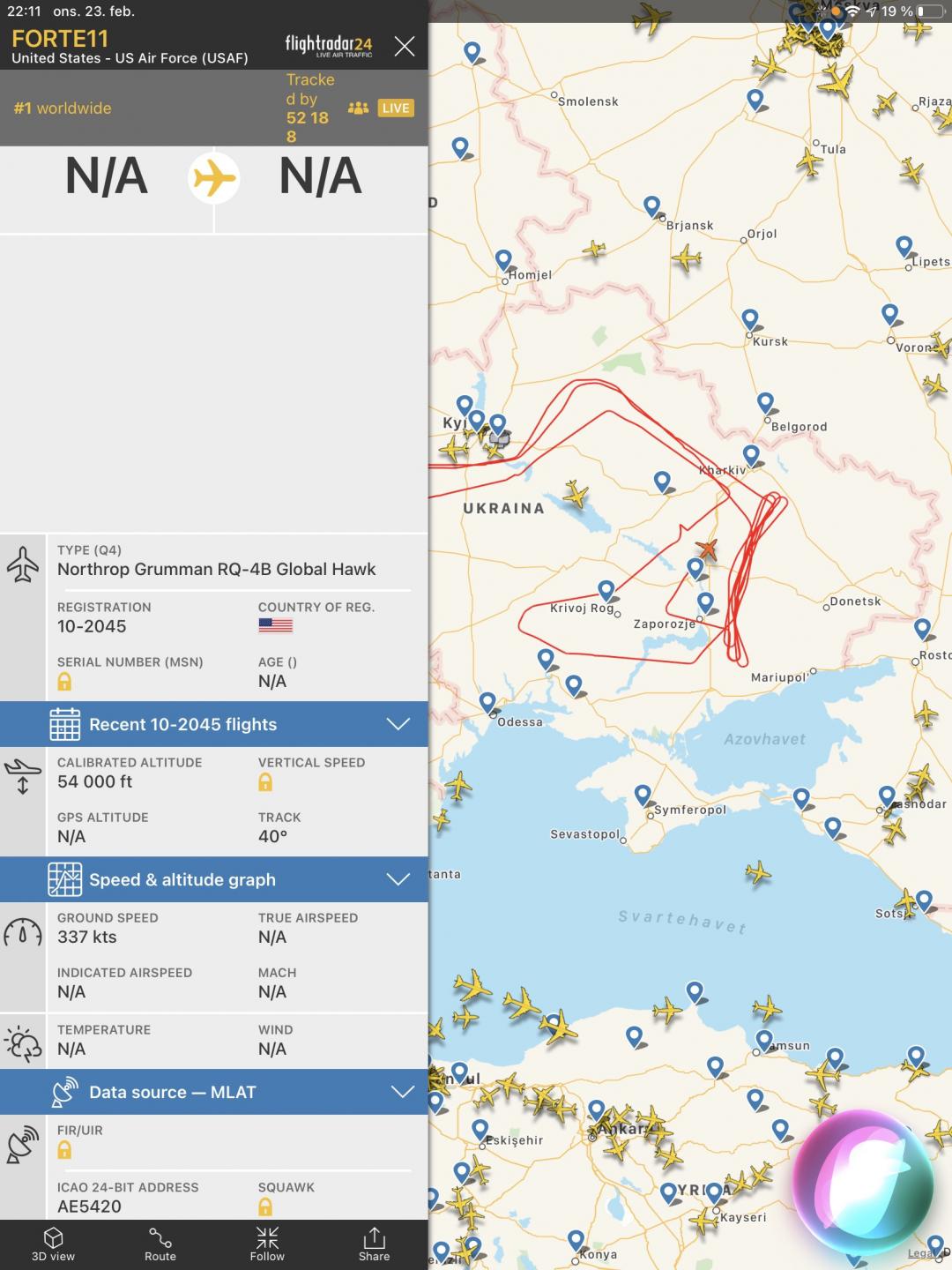Share this flight
Viewport: 952px width, 1270px height.
pyautogui.click(x=374, y=1244)
